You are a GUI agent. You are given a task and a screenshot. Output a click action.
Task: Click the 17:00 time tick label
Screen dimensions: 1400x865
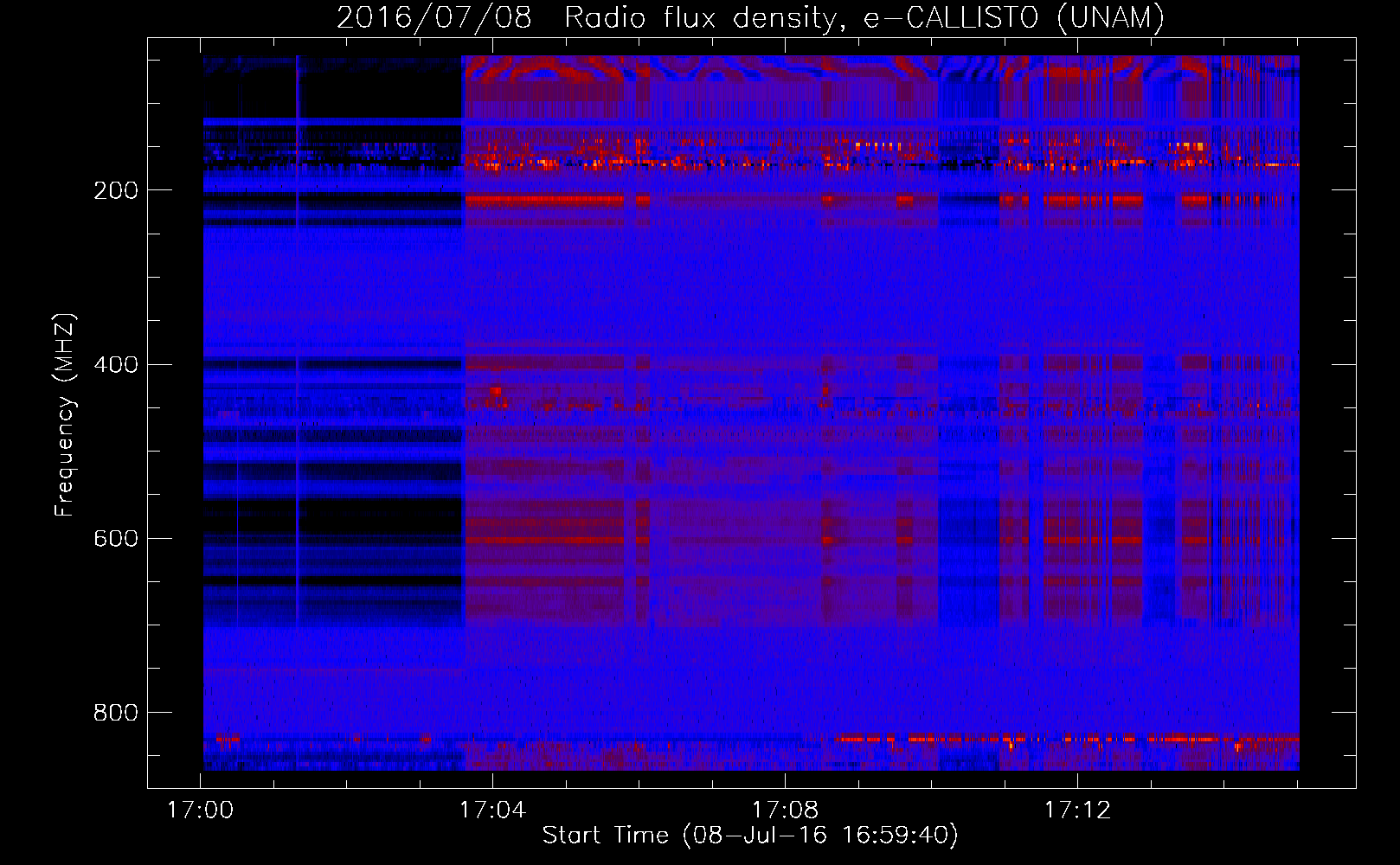click(200, 811)
